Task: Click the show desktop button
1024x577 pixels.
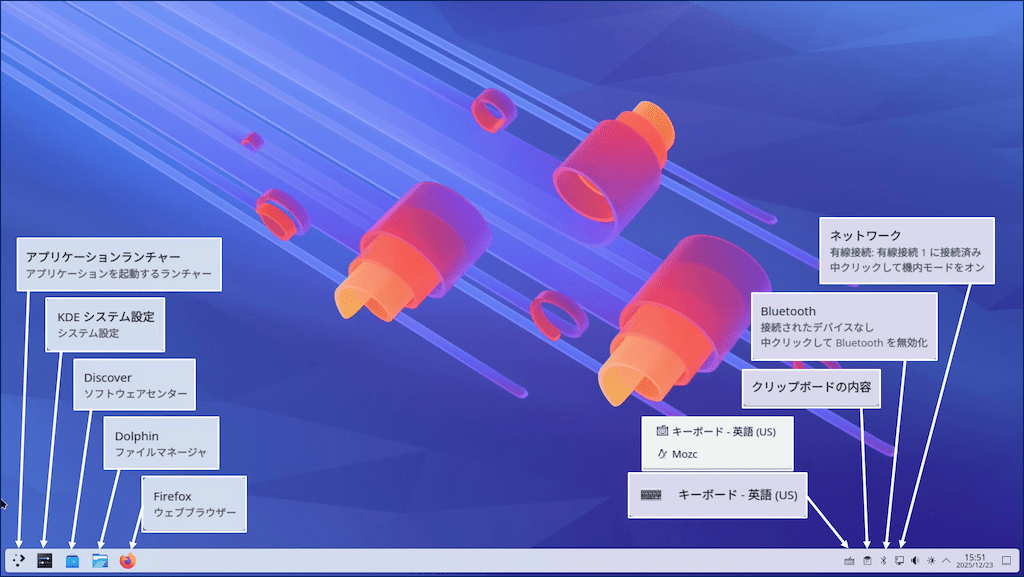Action: point(1006,561)
